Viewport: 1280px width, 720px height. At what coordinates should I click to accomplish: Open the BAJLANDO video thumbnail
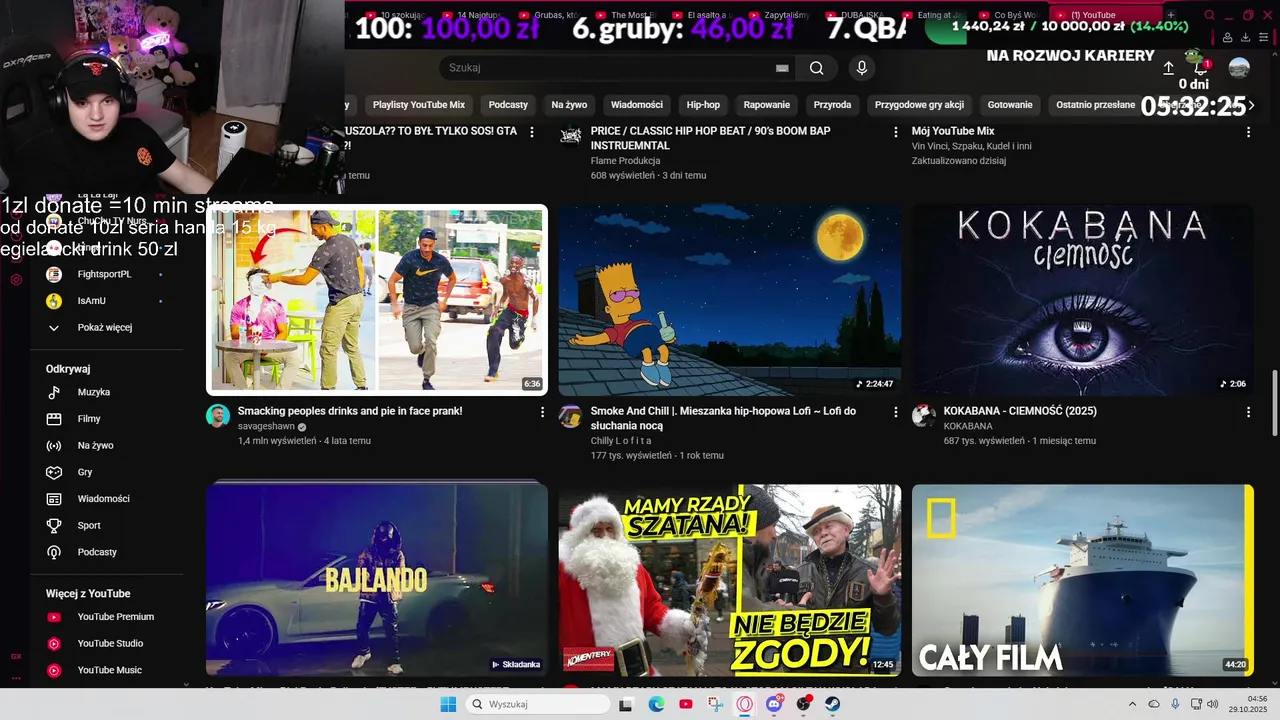tap(377, 580)
